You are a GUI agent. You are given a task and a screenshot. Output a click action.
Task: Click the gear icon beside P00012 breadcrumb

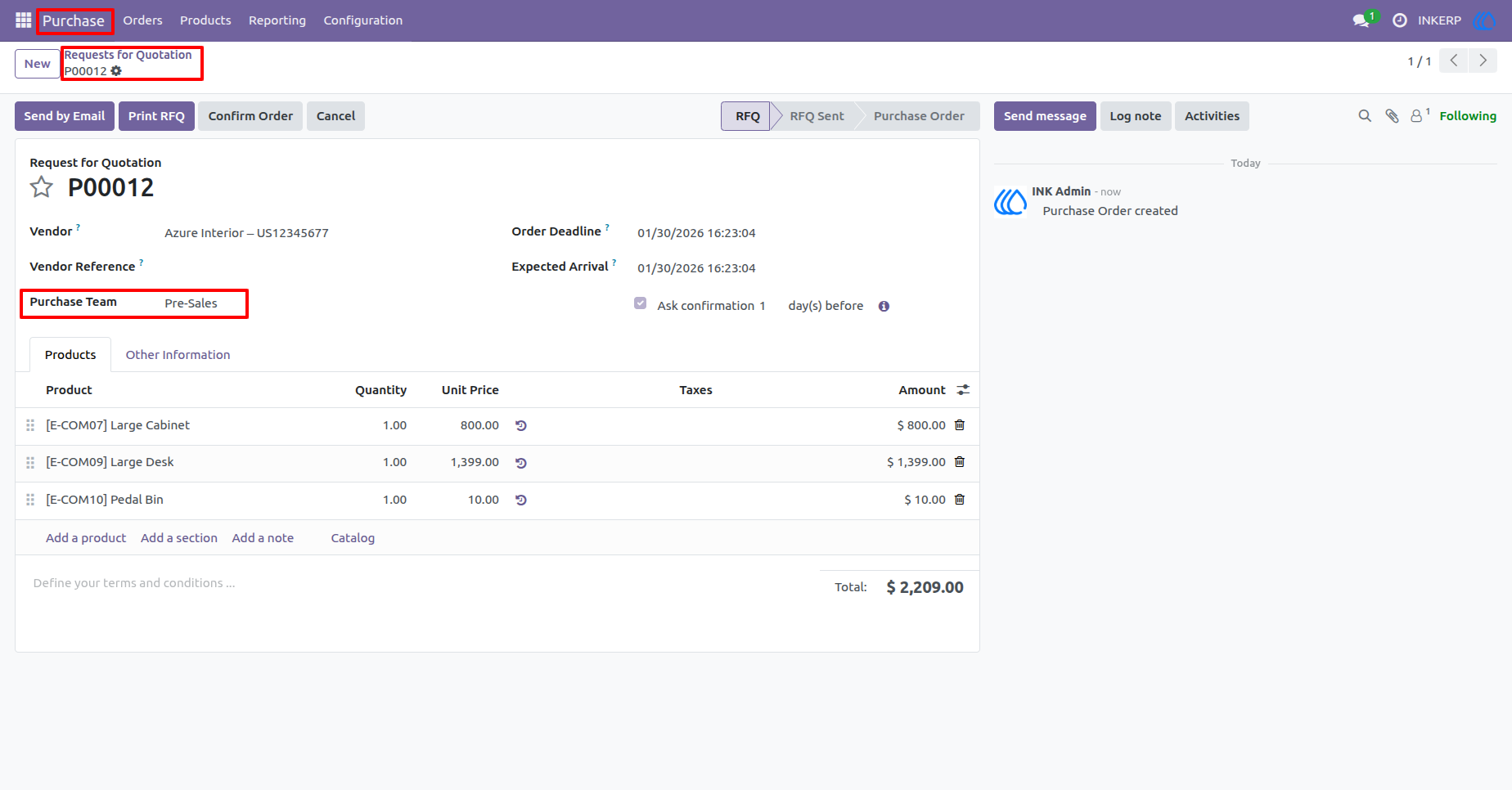[116, 71]
